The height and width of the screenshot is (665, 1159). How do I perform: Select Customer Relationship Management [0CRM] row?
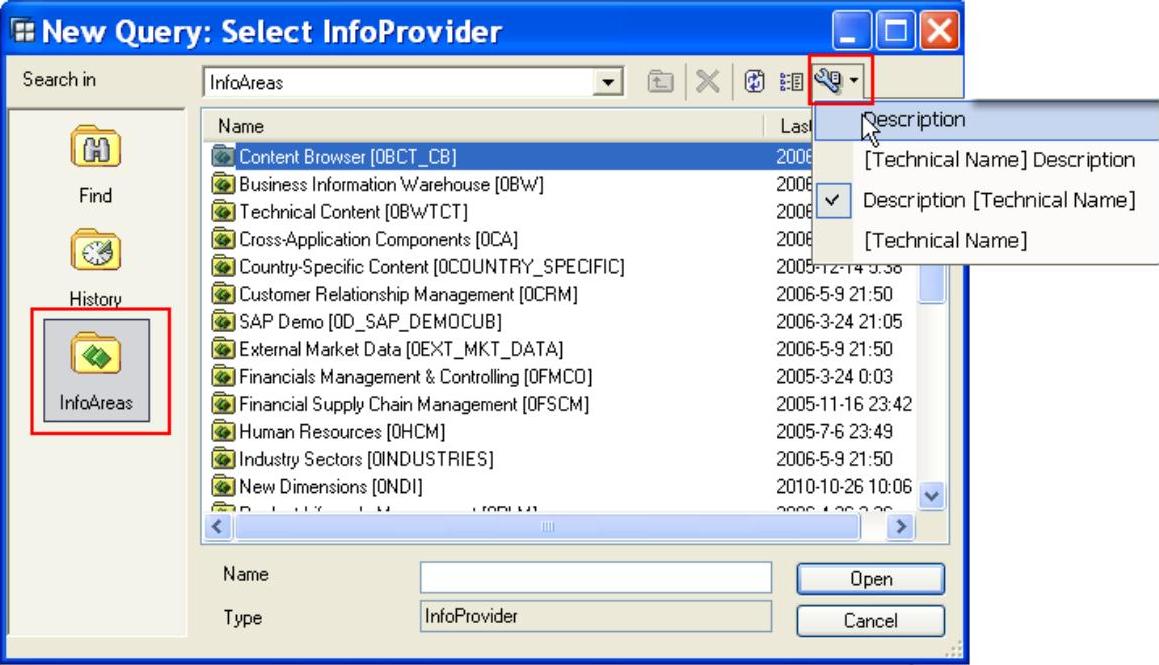(562, 294)
